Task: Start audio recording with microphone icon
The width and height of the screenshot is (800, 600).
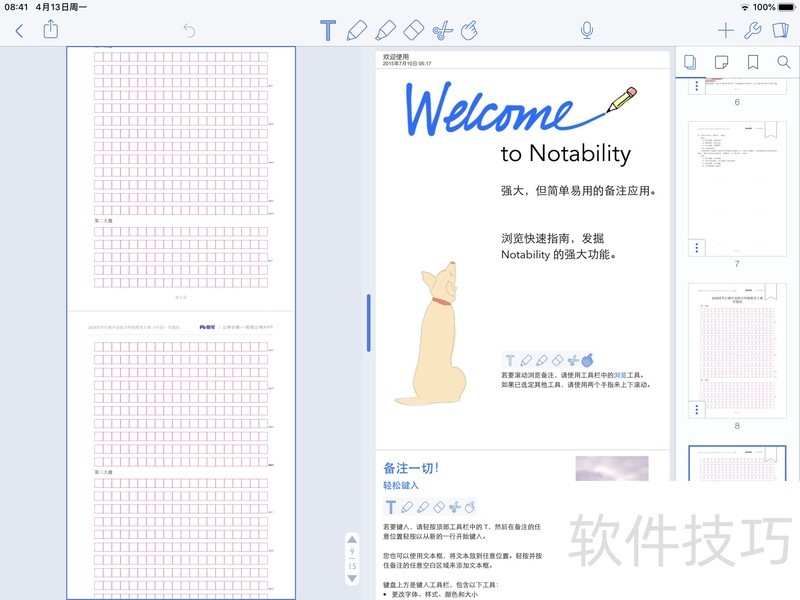Action: point(587,31)
